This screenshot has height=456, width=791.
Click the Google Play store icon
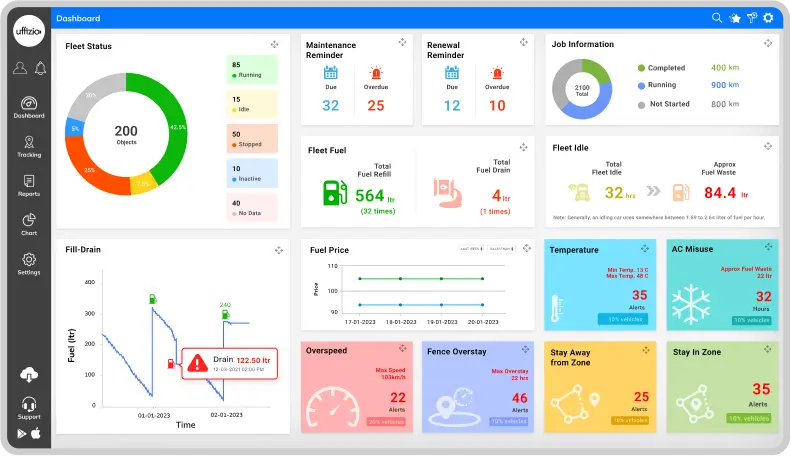point(22,433)
